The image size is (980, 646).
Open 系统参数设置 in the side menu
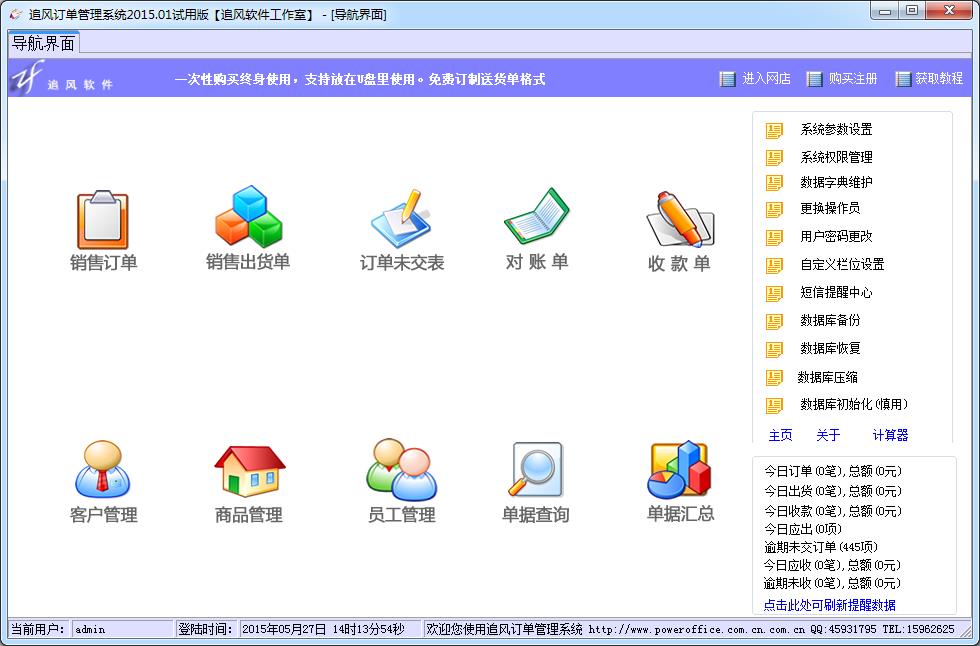pos(836,129)
